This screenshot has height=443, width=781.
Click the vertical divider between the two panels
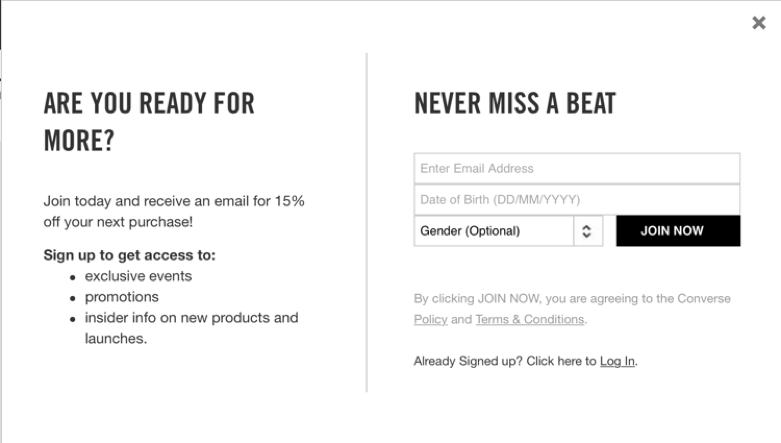click(x=367, y=222)
